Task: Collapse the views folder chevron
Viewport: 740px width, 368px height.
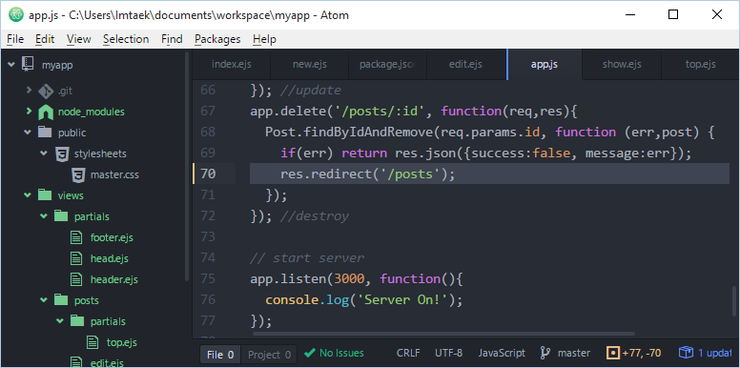Action: click(28, 195)
